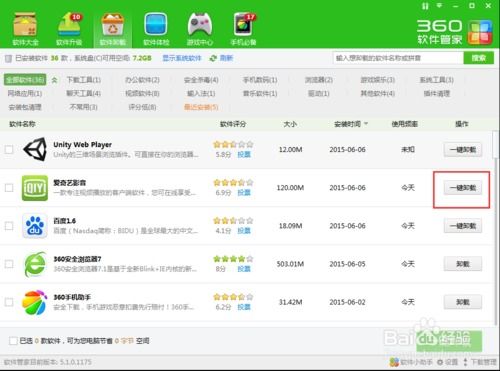
Task: Click the 大小 size column header
Action: pyautogui.click(x=290, y=124)
